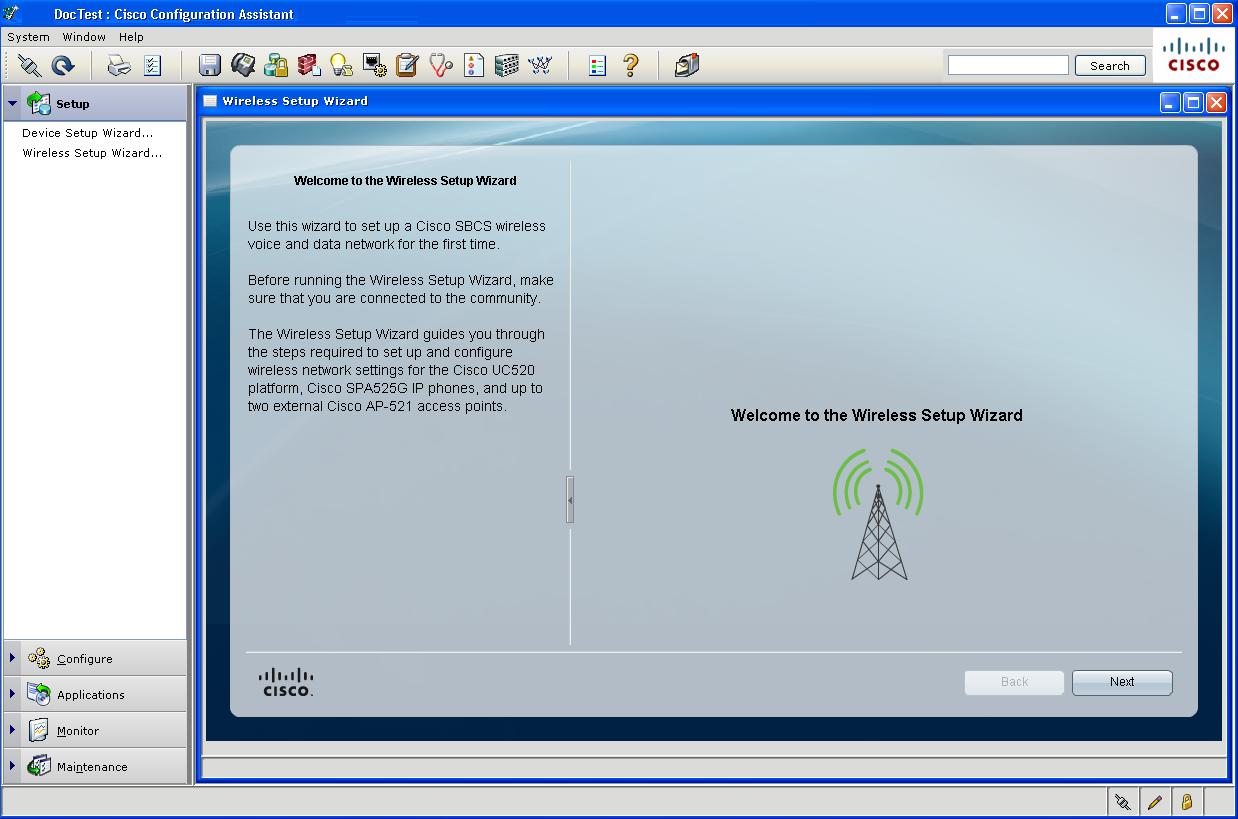The width and height of the screenshot is (1238, 819).
Task: Open the telephony phone toolbar icon
Action: coord(243,66)
